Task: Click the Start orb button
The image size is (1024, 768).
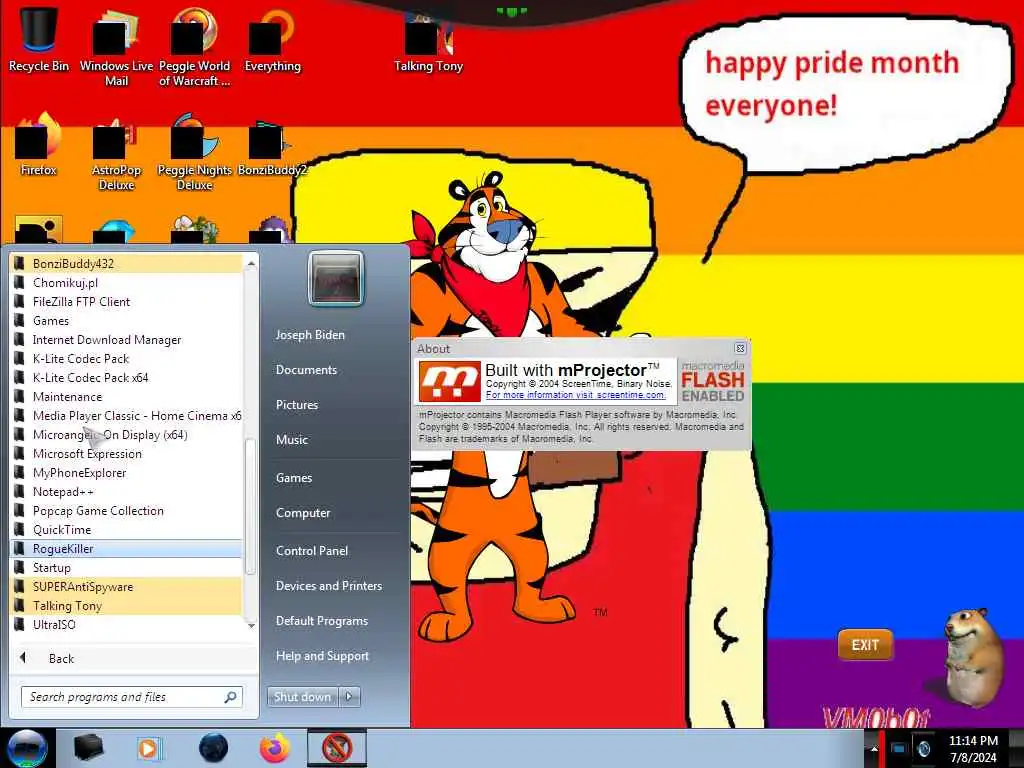Action: [x=27, y=748]
